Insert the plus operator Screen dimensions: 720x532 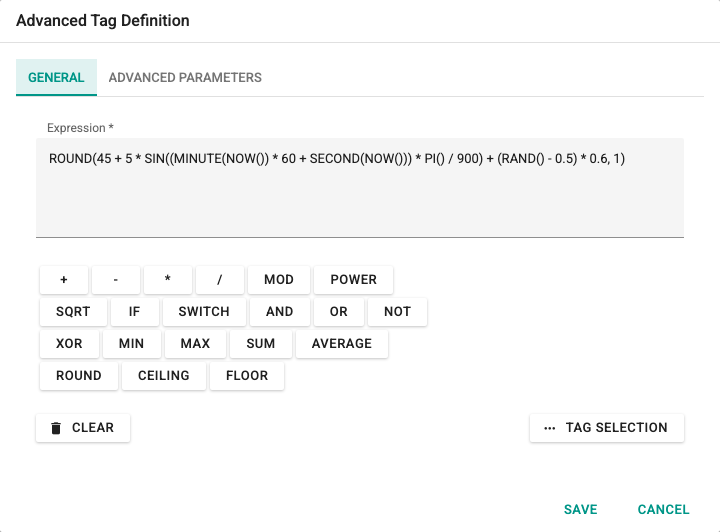(64, 280)
